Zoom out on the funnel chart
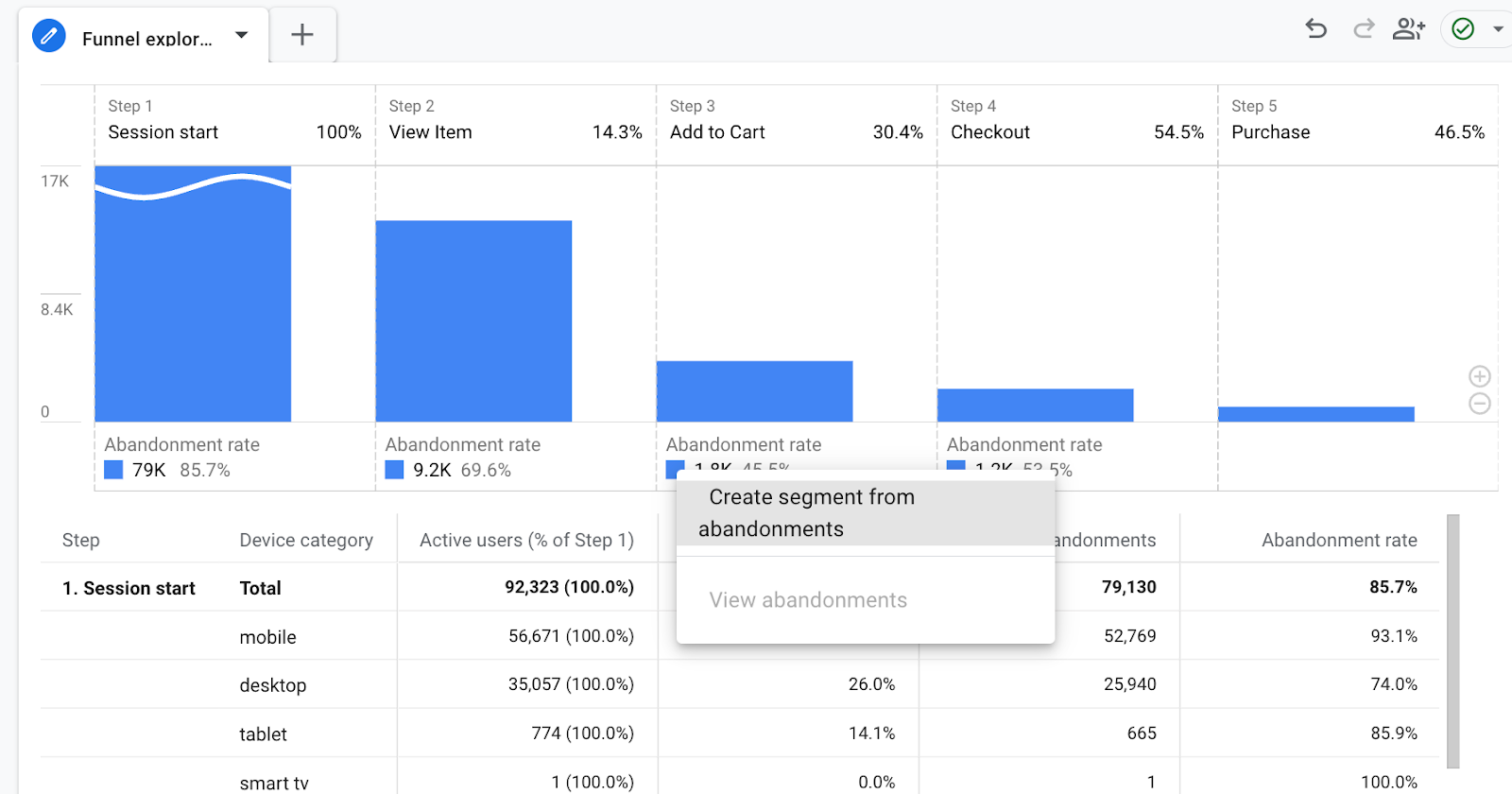The image size is (1512, 794). (1480, 404)
